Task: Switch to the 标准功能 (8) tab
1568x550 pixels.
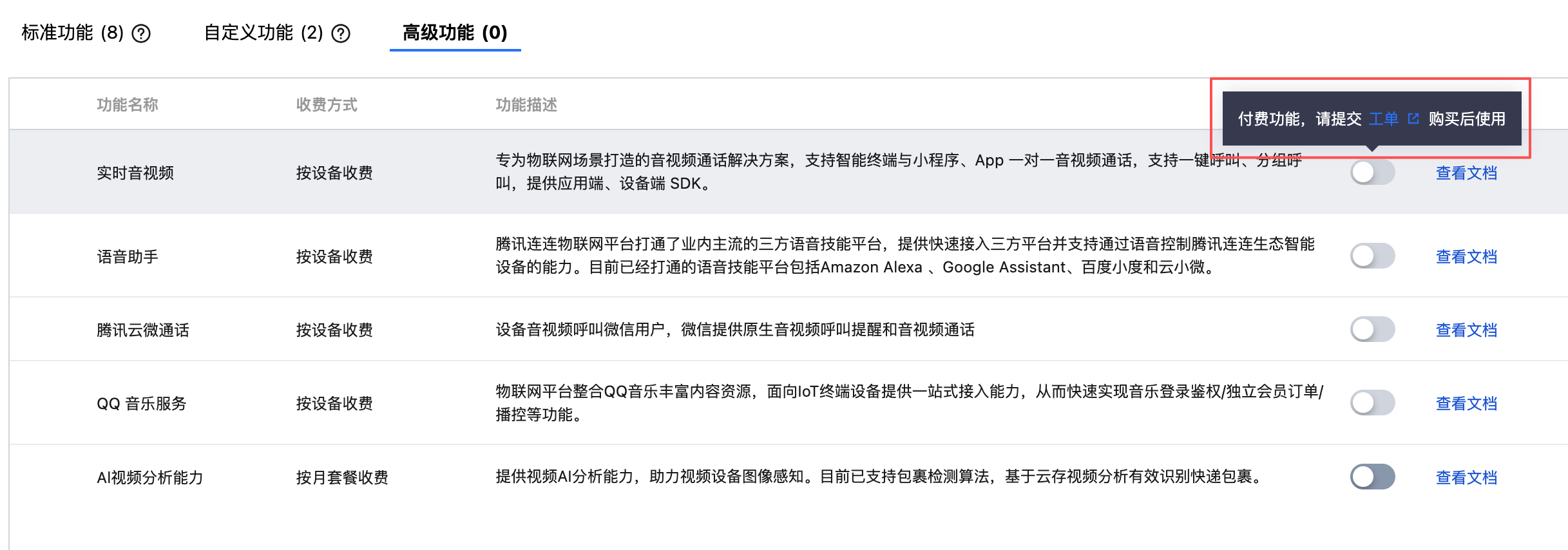Action: pyautogui.click(x=72, y=33)
